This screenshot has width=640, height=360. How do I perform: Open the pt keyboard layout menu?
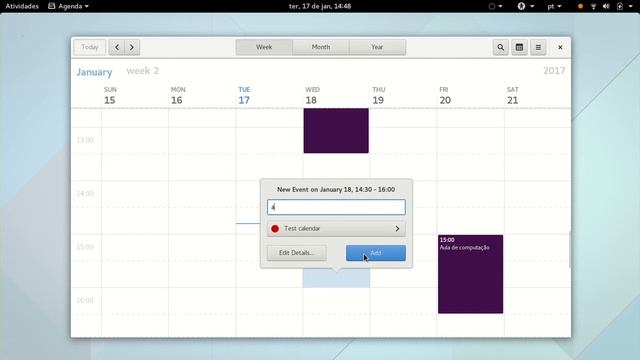pyautogui.click(x=554, y=6)
